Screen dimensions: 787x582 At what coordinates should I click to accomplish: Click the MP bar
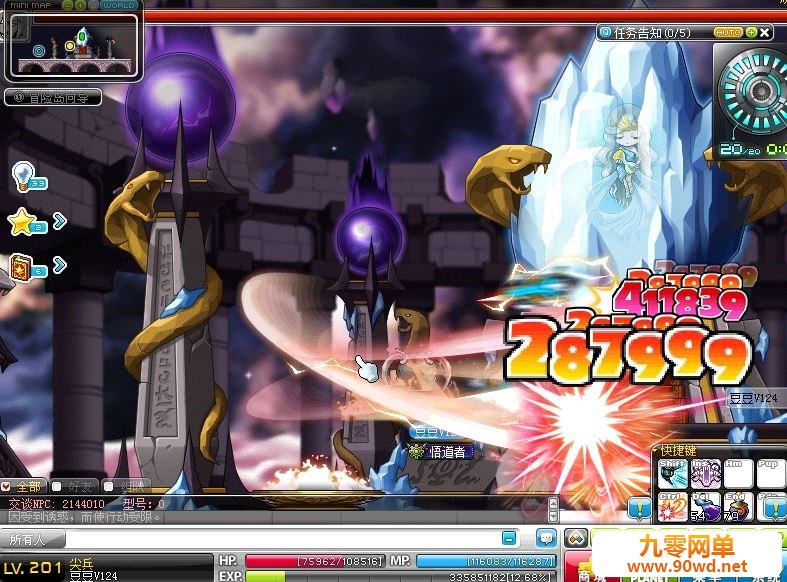point(486,561)
